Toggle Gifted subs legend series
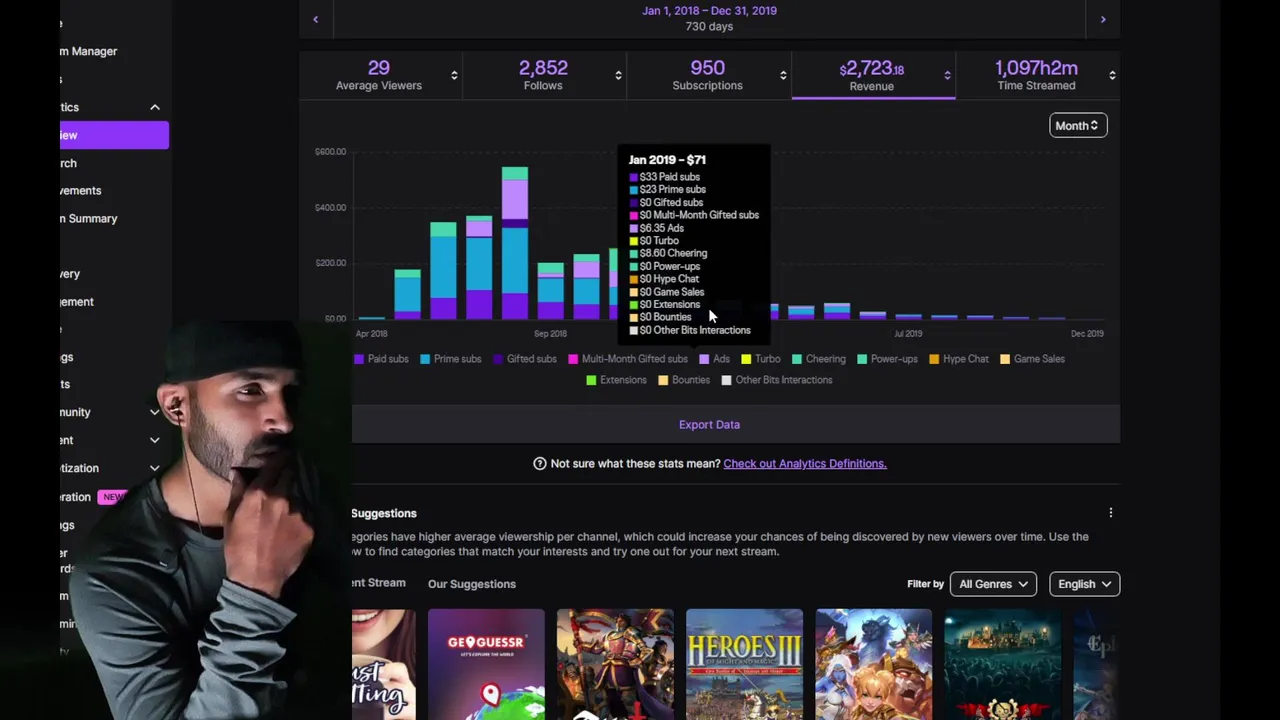Image resolution: width=1280 pixels, height=720 pixels. [x=525, y=359]
